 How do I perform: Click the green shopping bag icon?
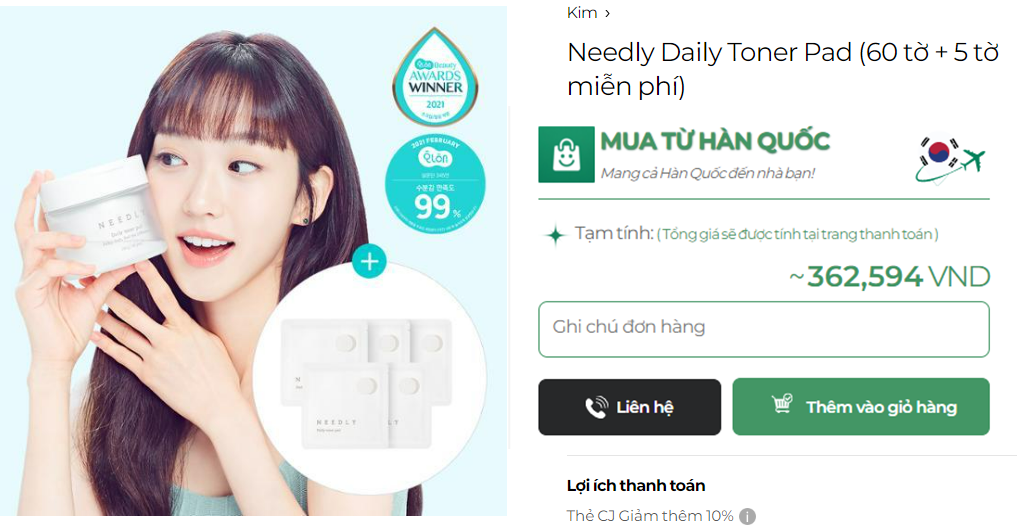(566, 154)
